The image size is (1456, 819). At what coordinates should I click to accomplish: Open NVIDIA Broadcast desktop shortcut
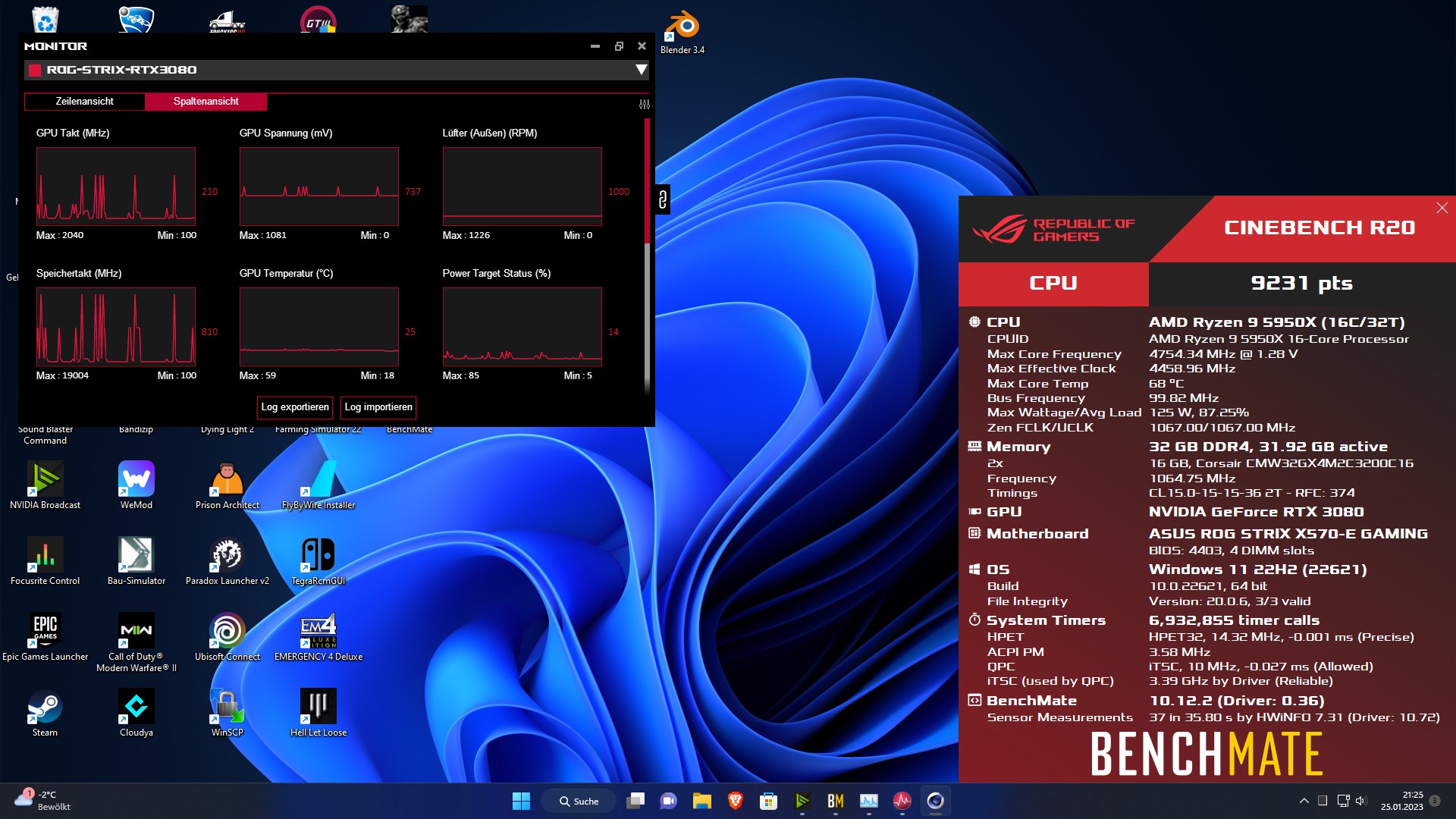45,486
